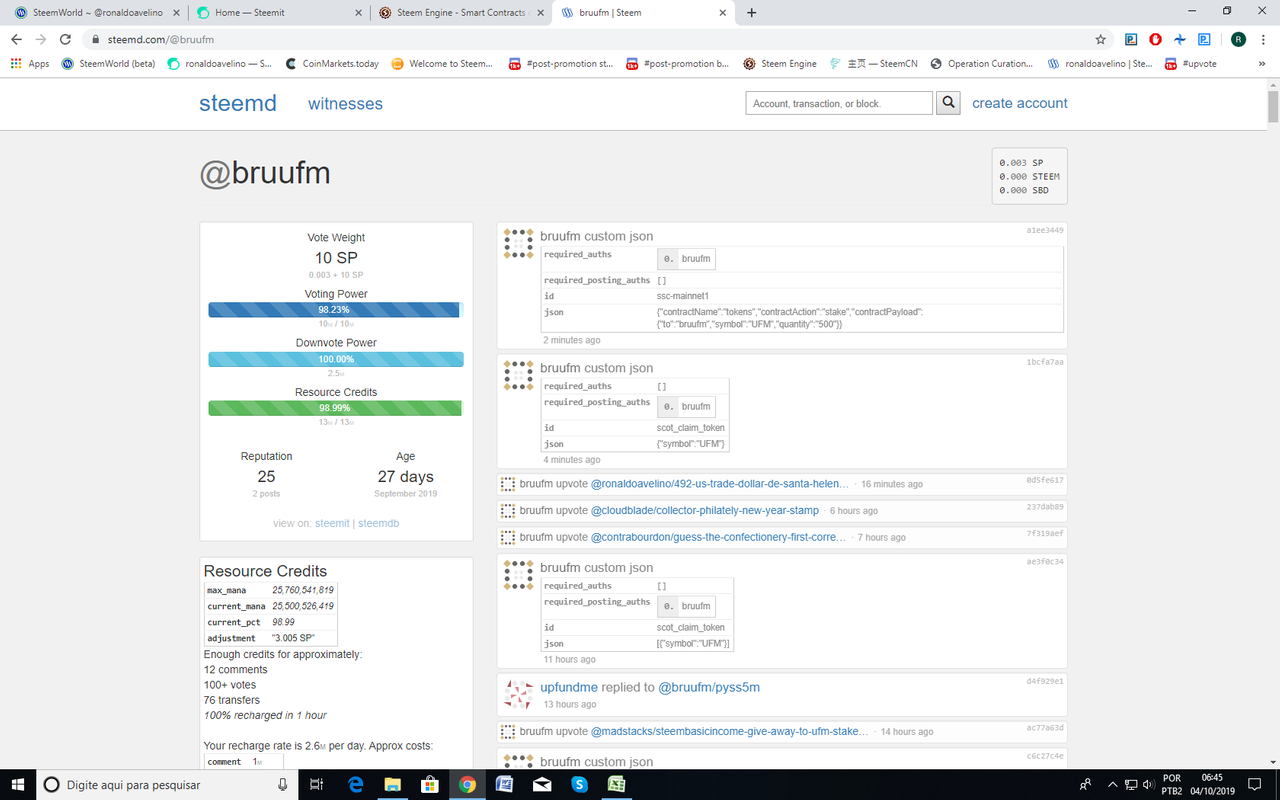1280x800 pixels.
Task: View this account on steemdb
Action: [x=379, y=523]
